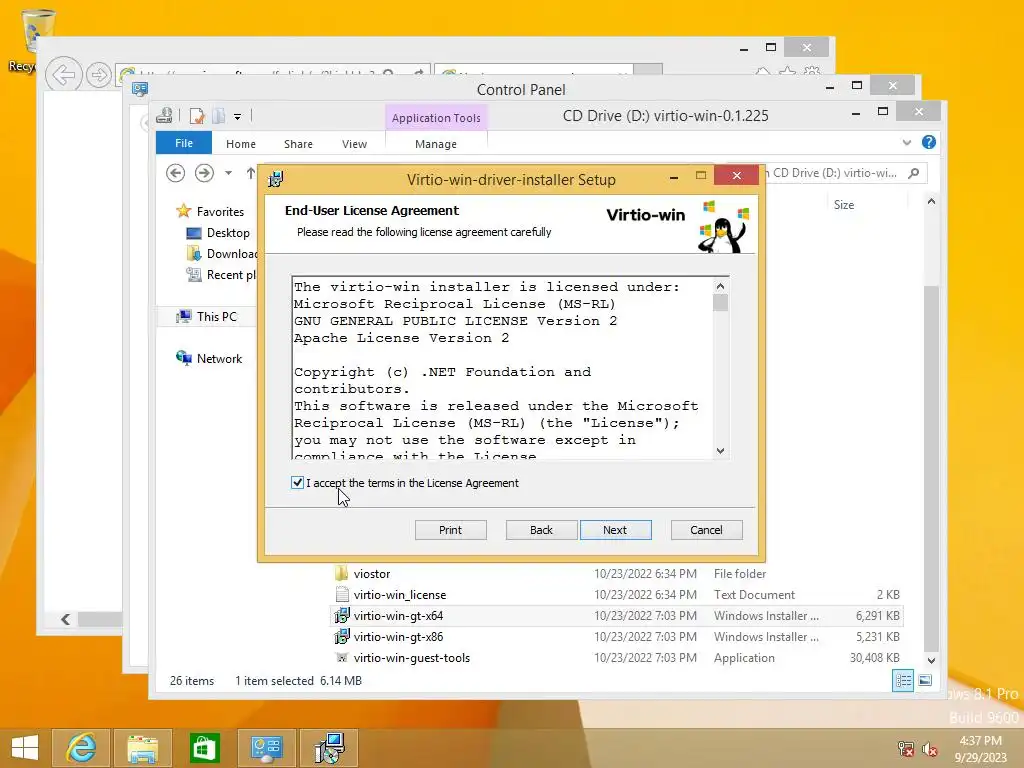Go up one folder level in Explorer
Screen dimensions: 1024x768
pos(251,173)
